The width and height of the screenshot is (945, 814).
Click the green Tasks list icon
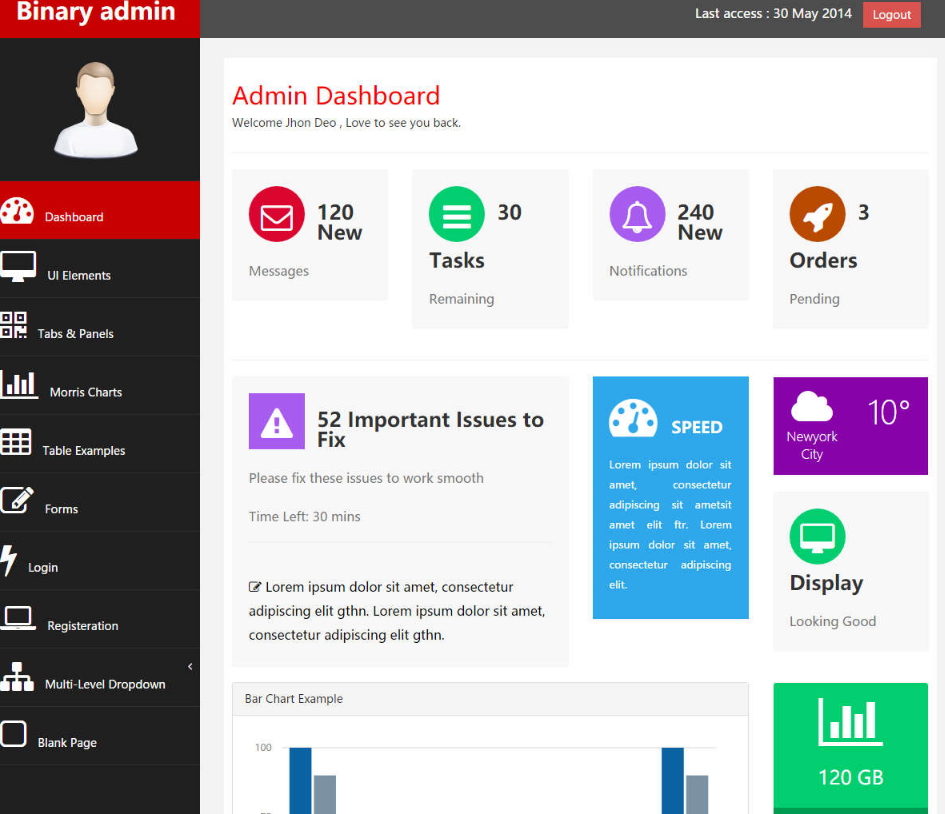coord(456,215)
